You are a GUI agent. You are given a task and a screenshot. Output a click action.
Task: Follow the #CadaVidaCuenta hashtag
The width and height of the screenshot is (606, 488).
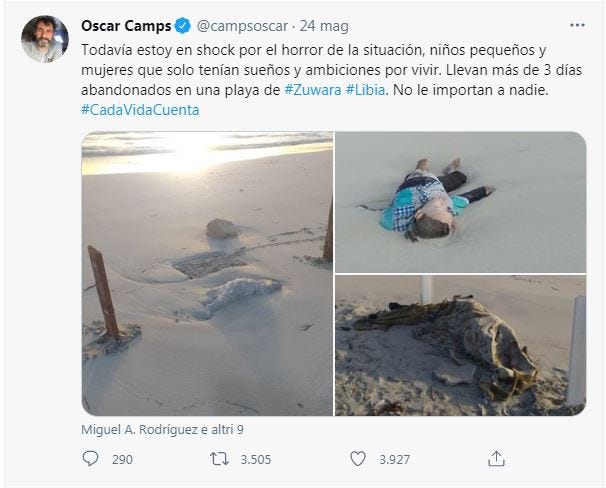140,110
